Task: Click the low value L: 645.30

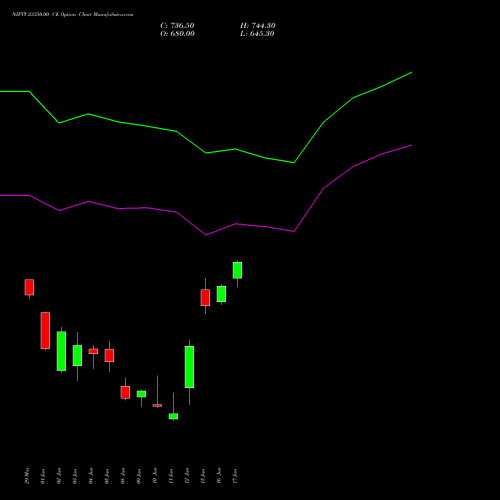Action: coord(257,34)
